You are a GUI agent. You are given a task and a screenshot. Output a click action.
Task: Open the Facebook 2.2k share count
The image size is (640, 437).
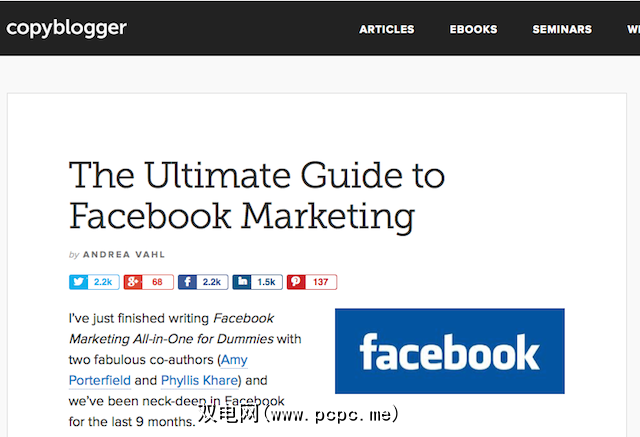coord(212,282)
